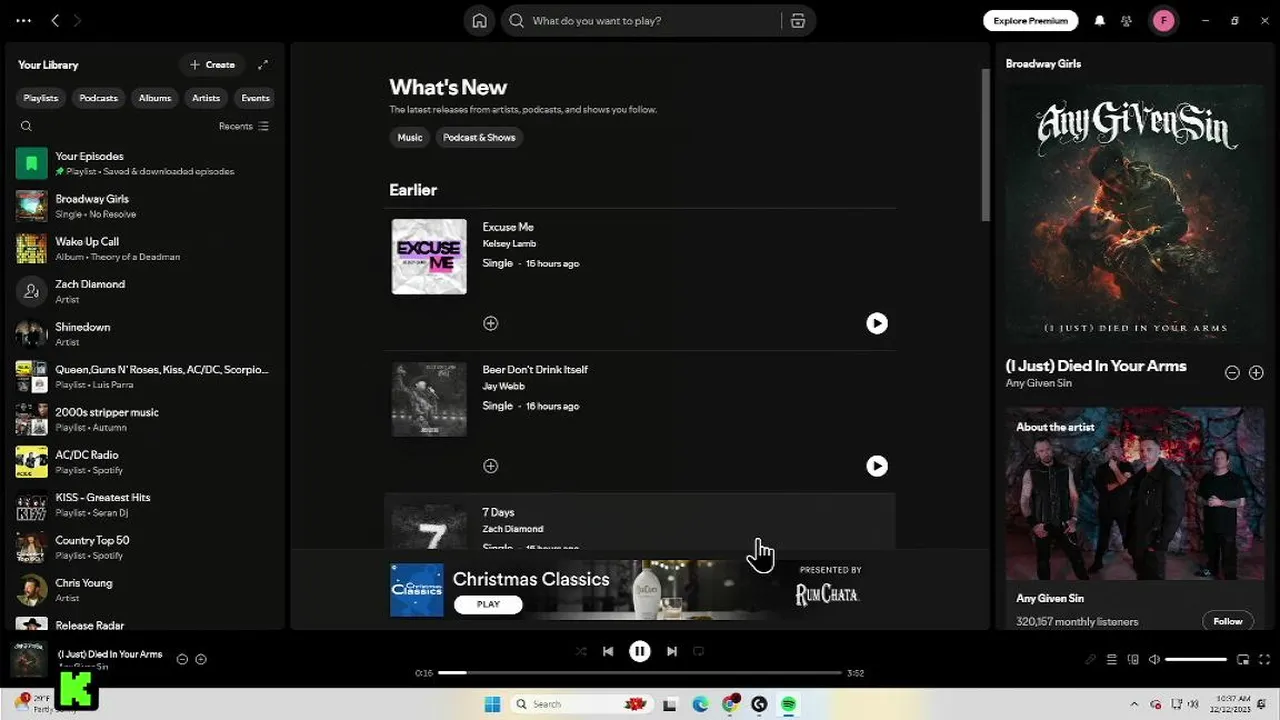Remove current song using the minus icon in right panel
This screenshot has height=720, width=1280.
[1232, 373]
